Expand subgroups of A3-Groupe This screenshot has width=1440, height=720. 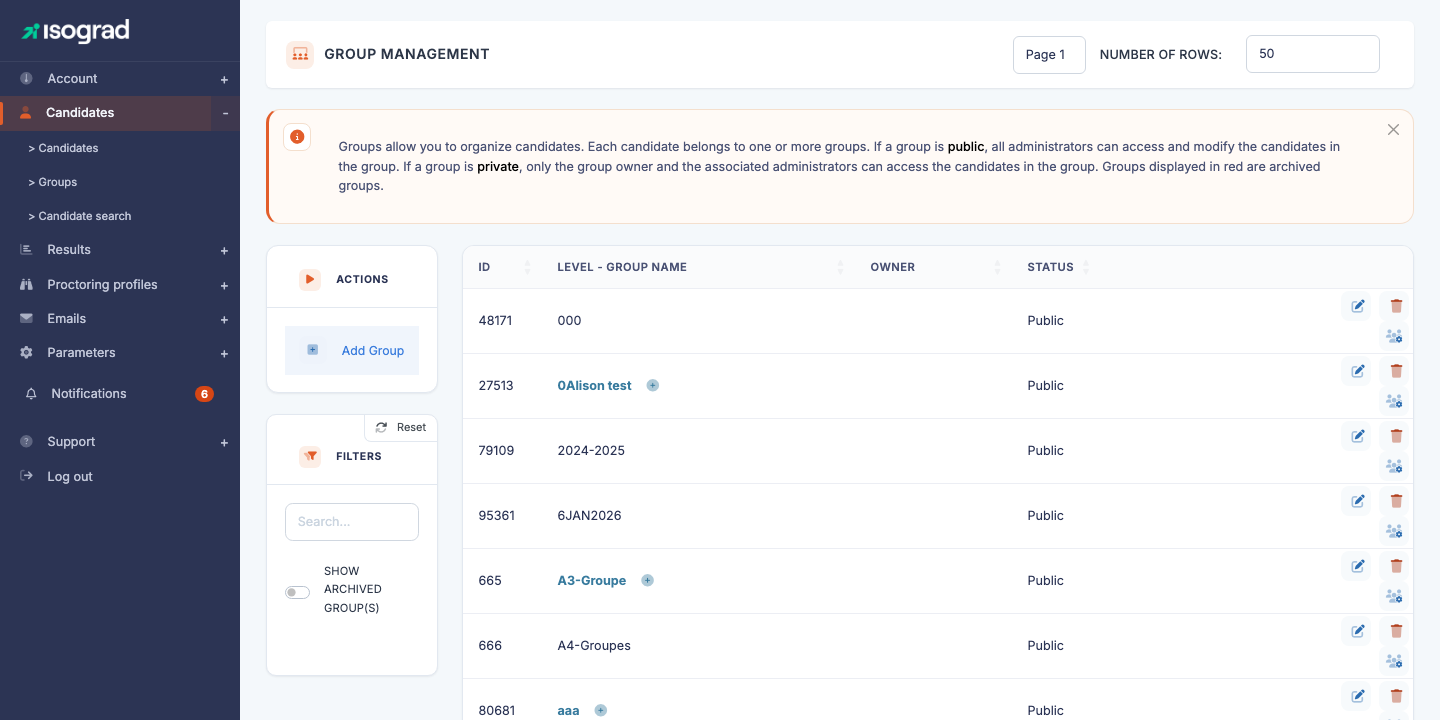[647, 580]
